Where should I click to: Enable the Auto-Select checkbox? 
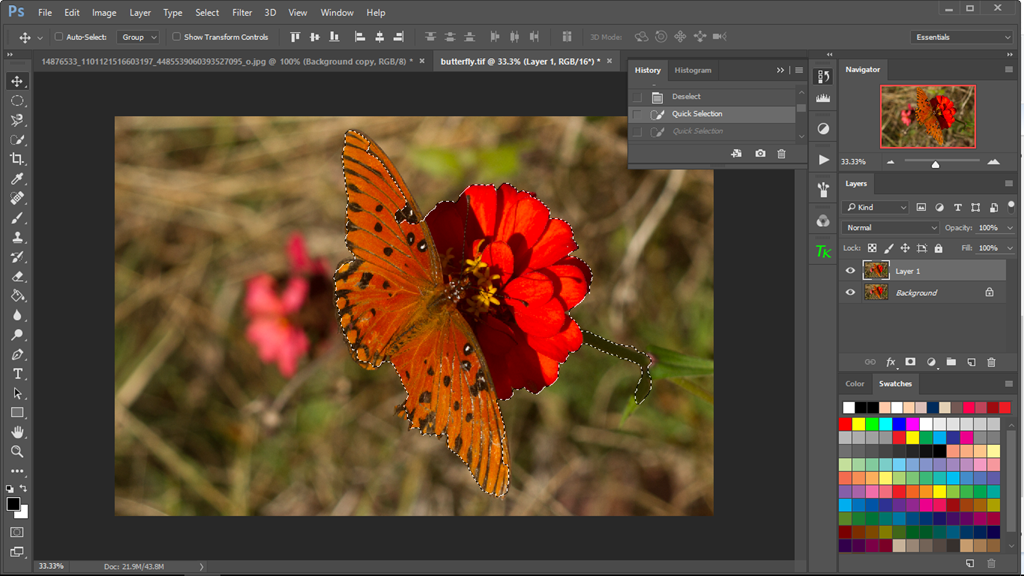click(58, 37)
